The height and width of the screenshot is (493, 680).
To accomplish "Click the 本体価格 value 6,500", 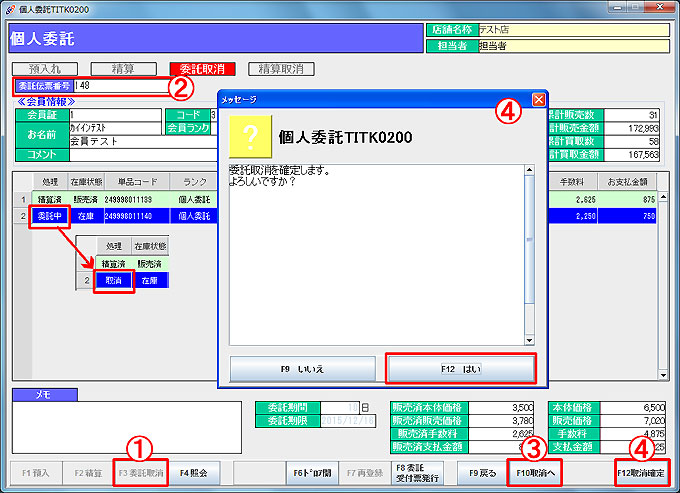I will coord(633,408).
